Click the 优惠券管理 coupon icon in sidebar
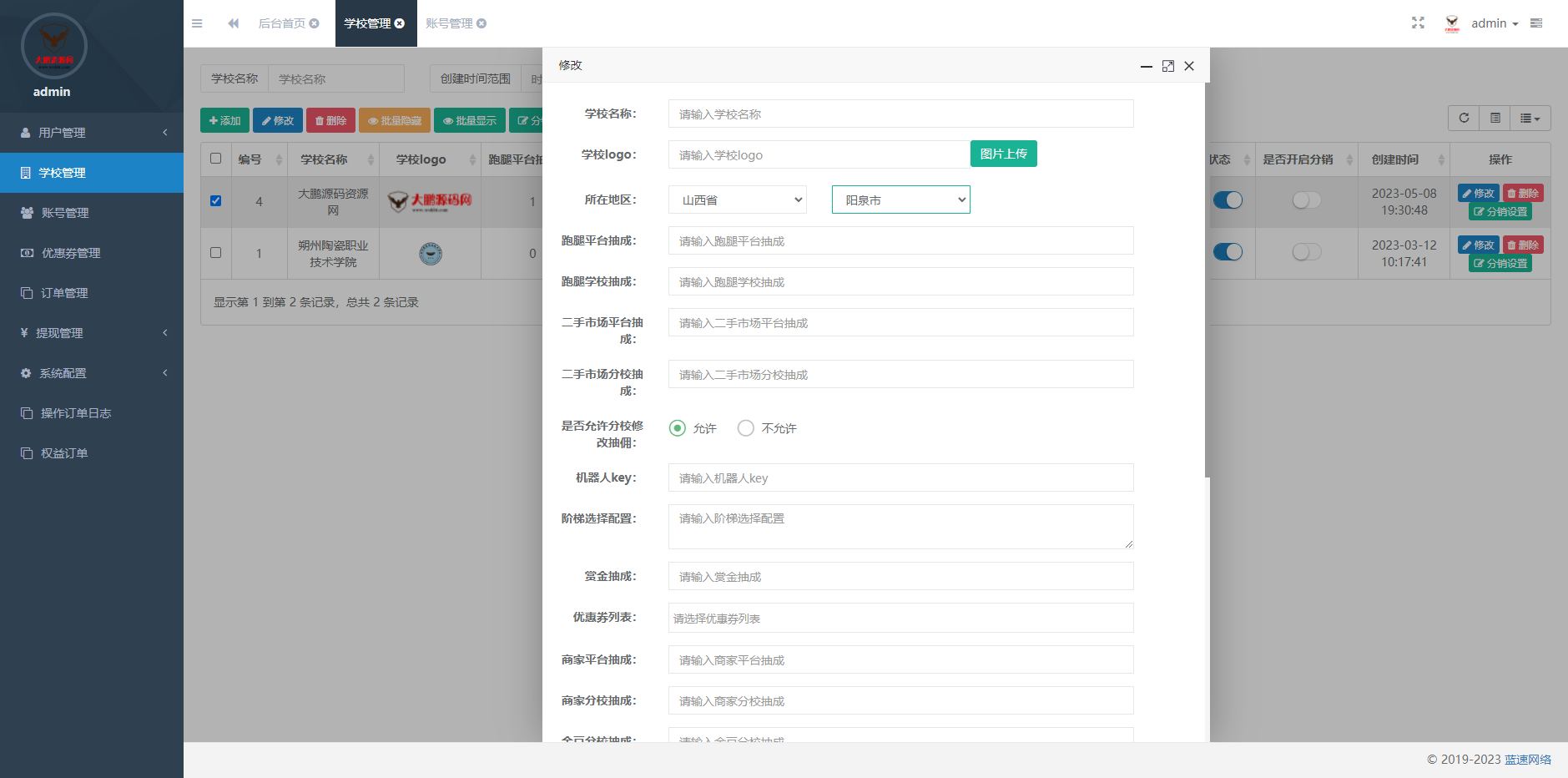This screenshot has height=778, width=1568. coord(25,252)
